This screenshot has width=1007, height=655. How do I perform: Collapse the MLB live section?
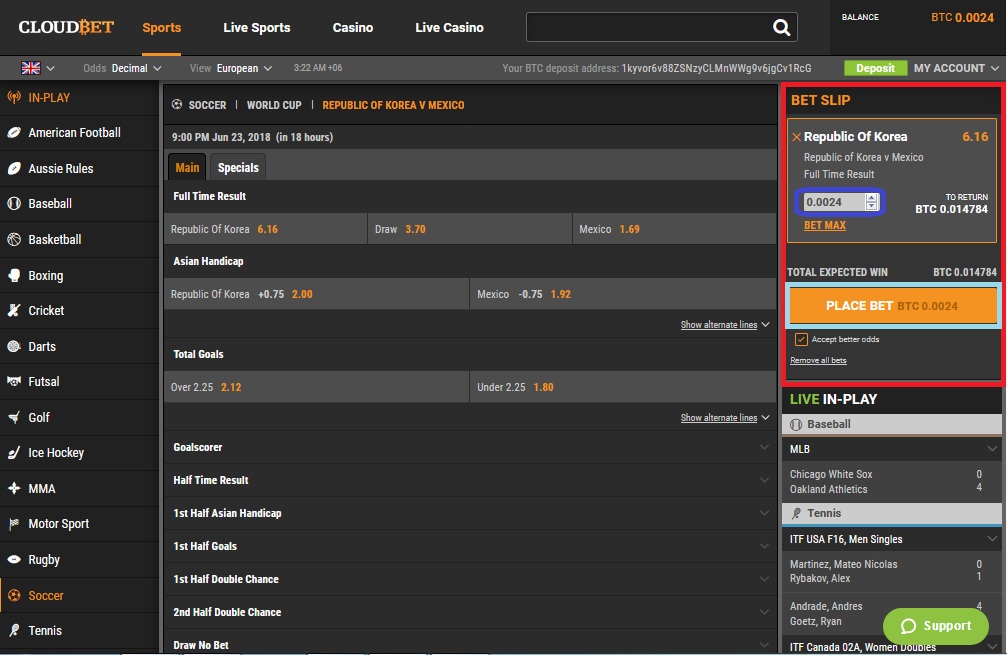click(x=892, y=449)
